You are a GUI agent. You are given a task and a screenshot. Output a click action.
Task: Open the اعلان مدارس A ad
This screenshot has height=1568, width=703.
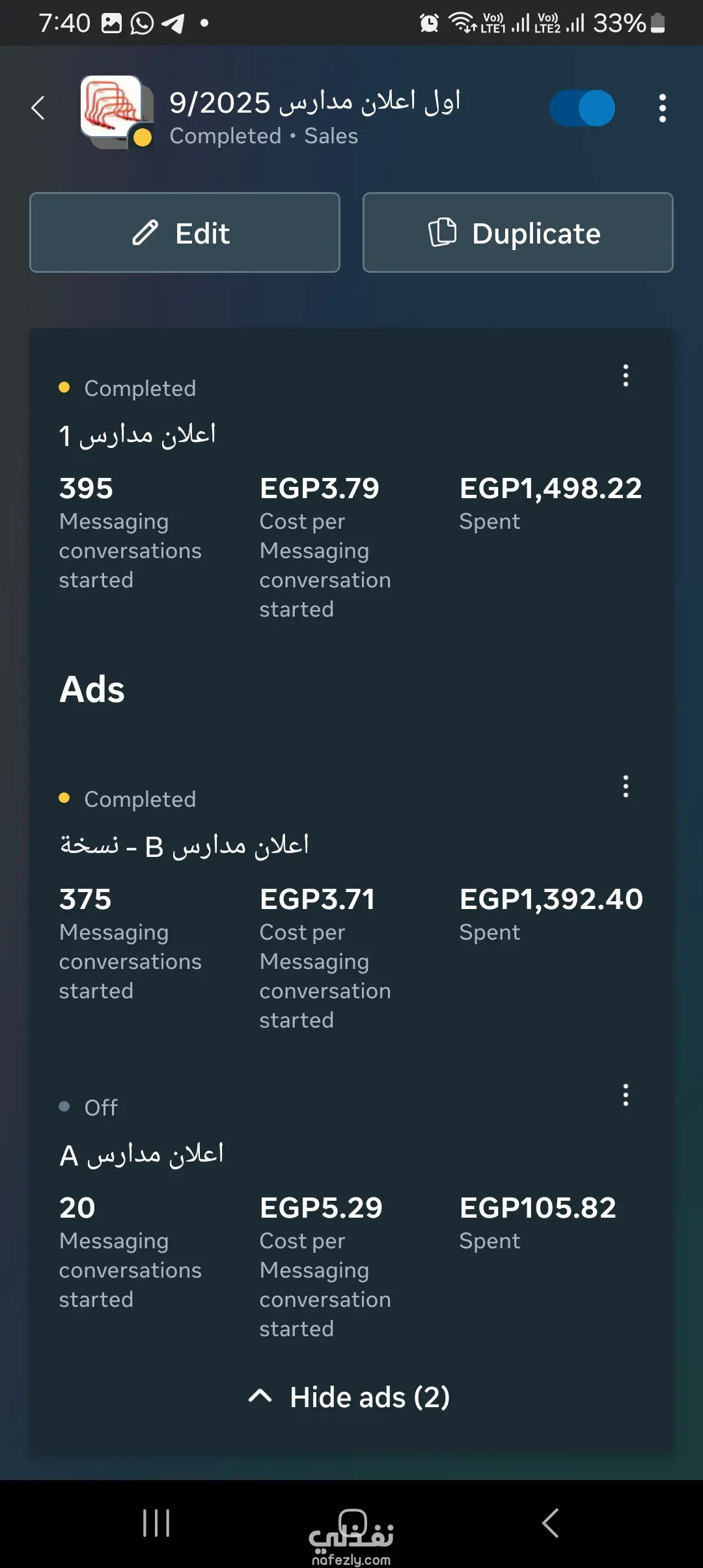(x=141, y=1155)
